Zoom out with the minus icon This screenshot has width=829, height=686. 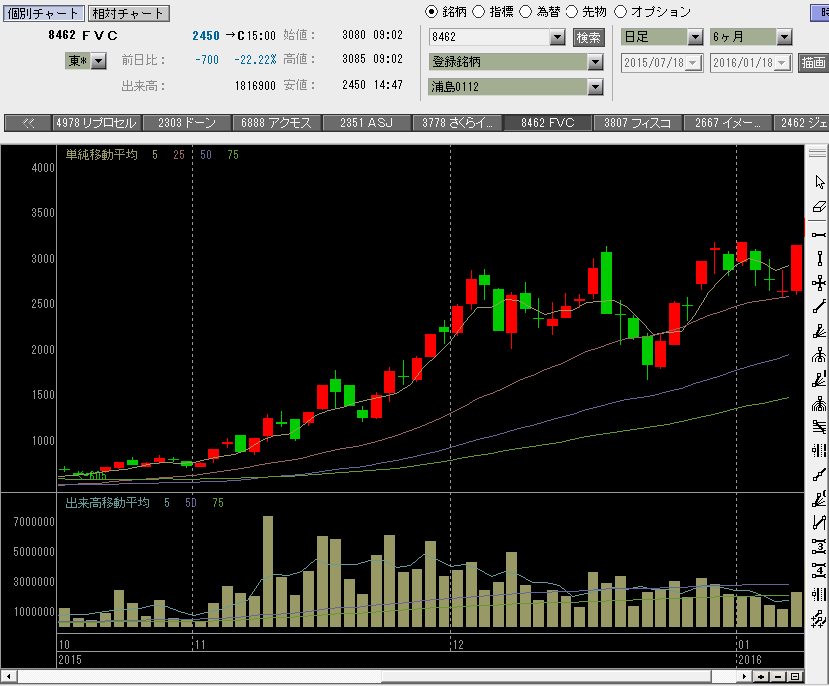(x=778, y=676)
